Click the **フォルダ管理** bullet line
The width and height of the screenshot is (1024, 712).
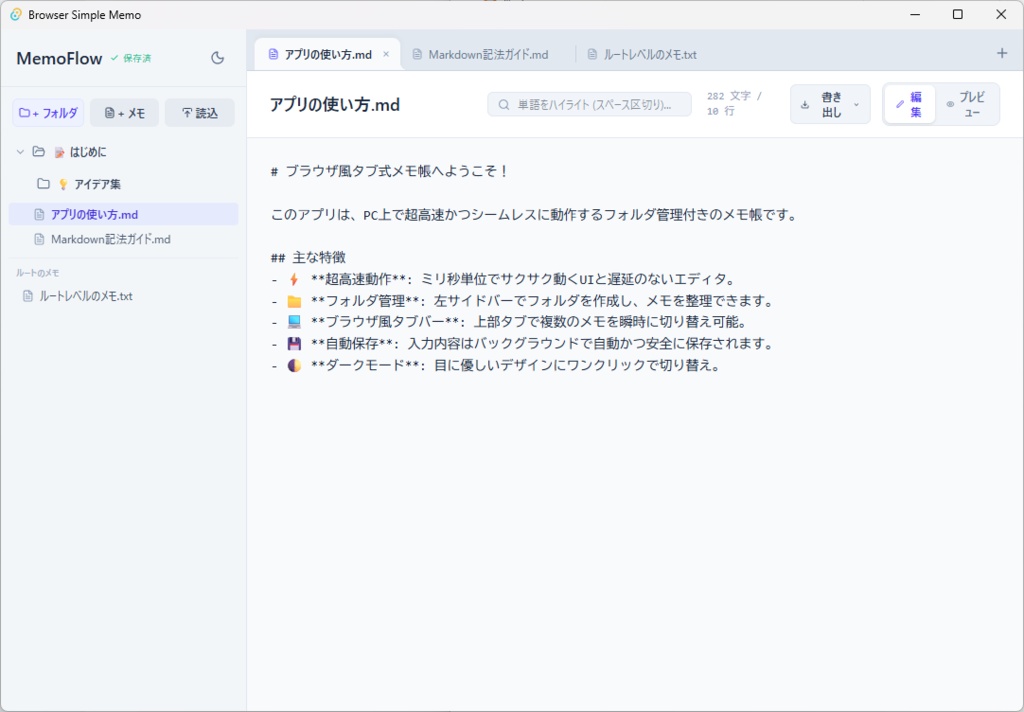click(523, 300)
